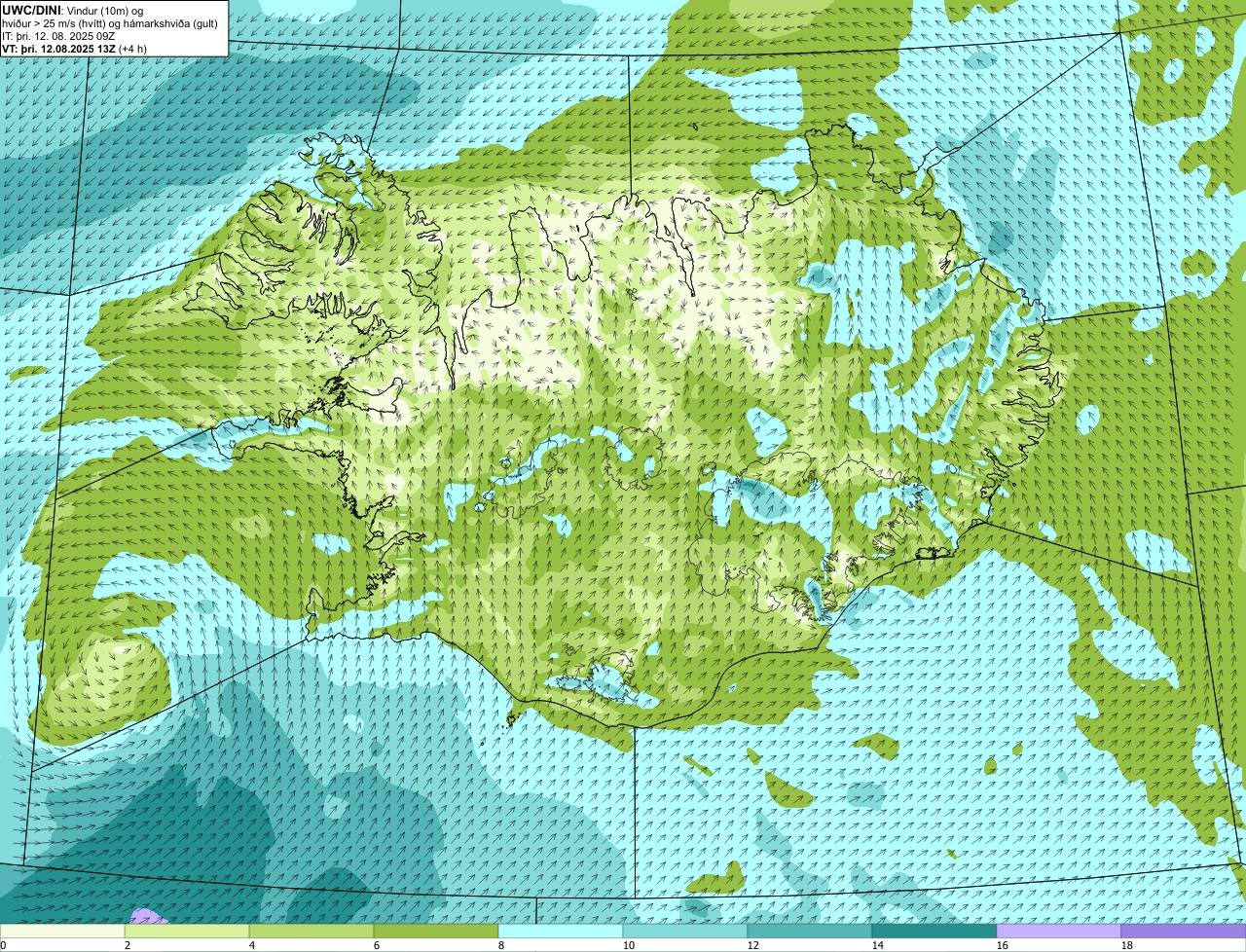This screenshot has width=1246, height=952.
Task: Click the "VT: þri. 12.08.2025 13Z (+4 h)" line
Action: [x=74, y=49]
